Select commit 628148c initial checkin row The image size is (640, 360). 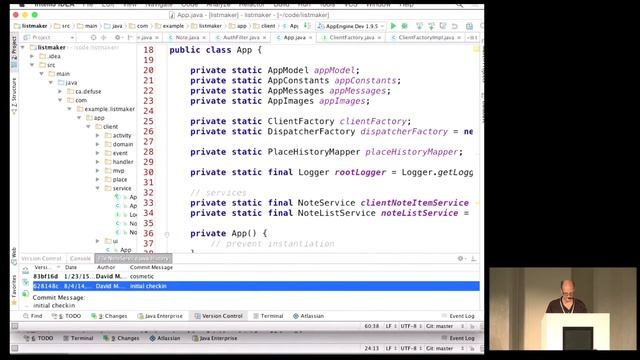click(256, 286)
